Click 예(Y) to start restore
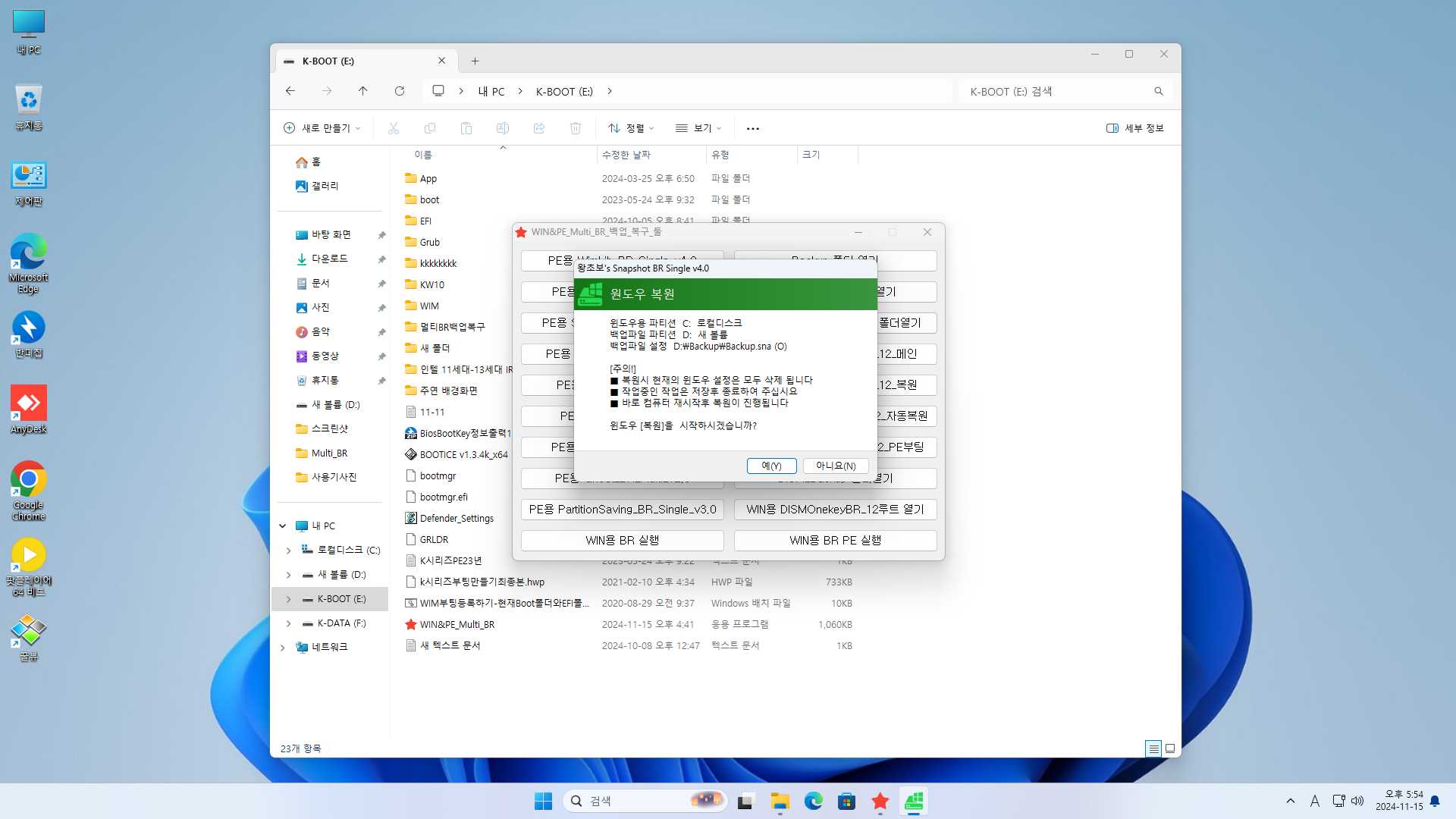Image resolution: width=1456 pixels, height=819 pixels. pos(771,466)
